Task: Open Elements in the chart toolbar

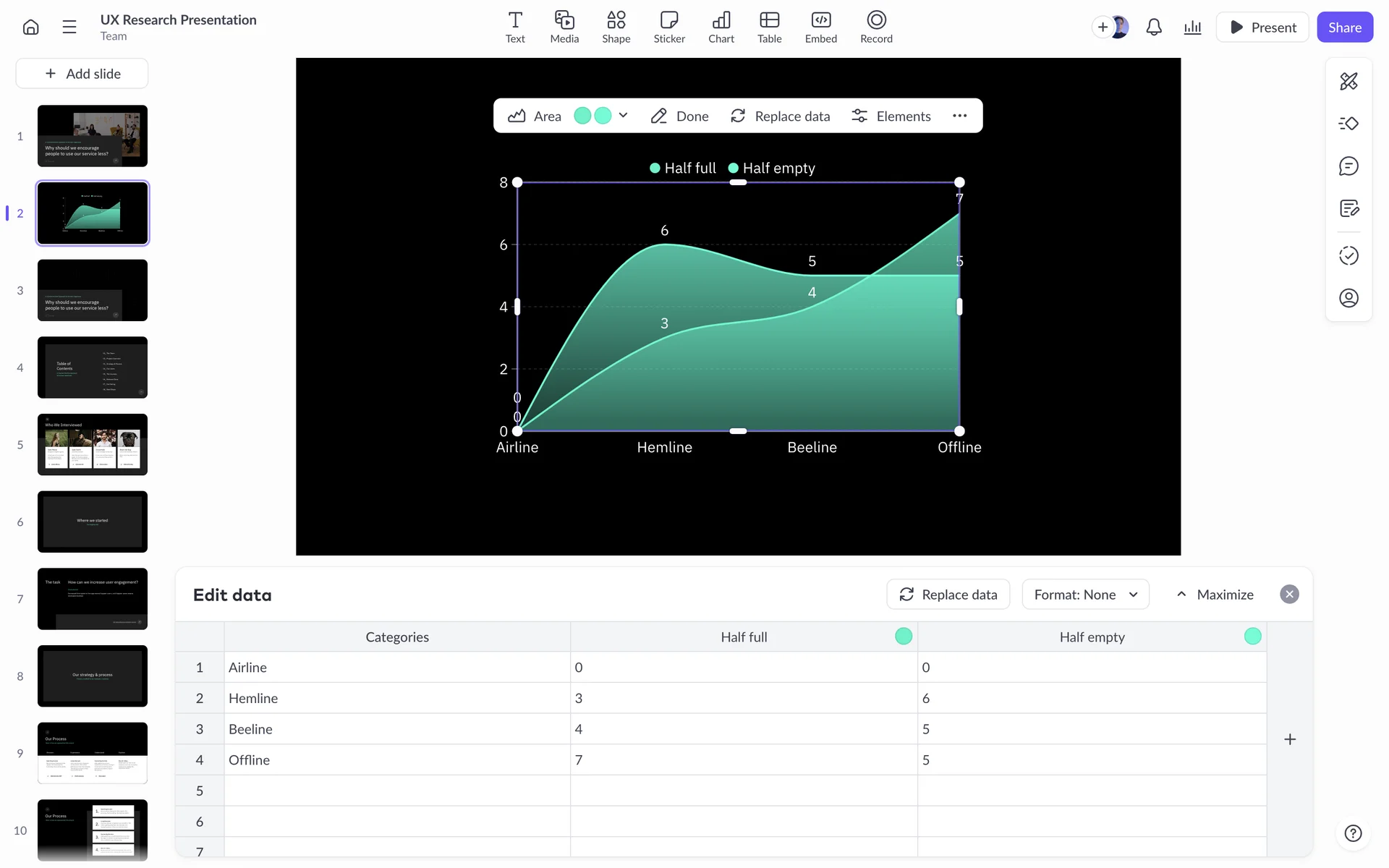Action: [x=891, y=116]
